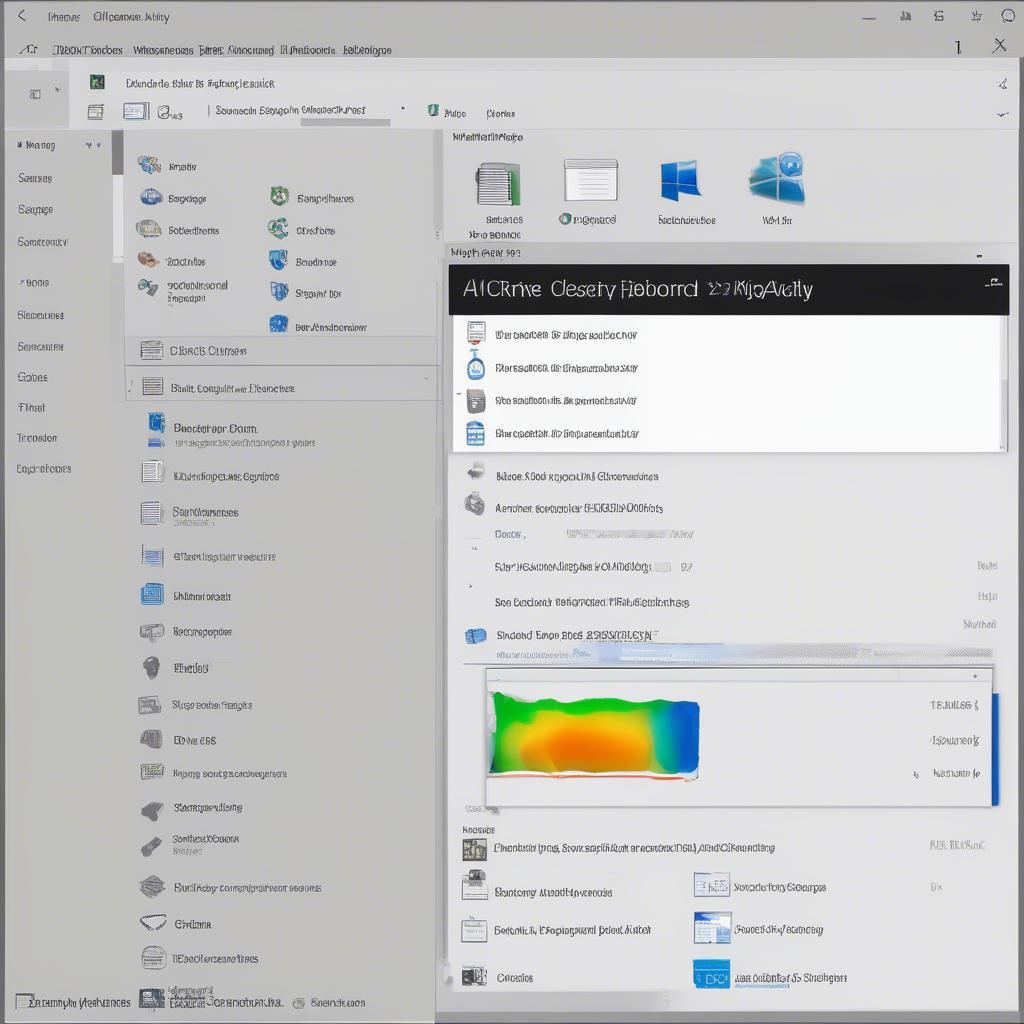Open the large white window-shaped tile
The image size is (1024, 1024).
(x=590, y=180)
